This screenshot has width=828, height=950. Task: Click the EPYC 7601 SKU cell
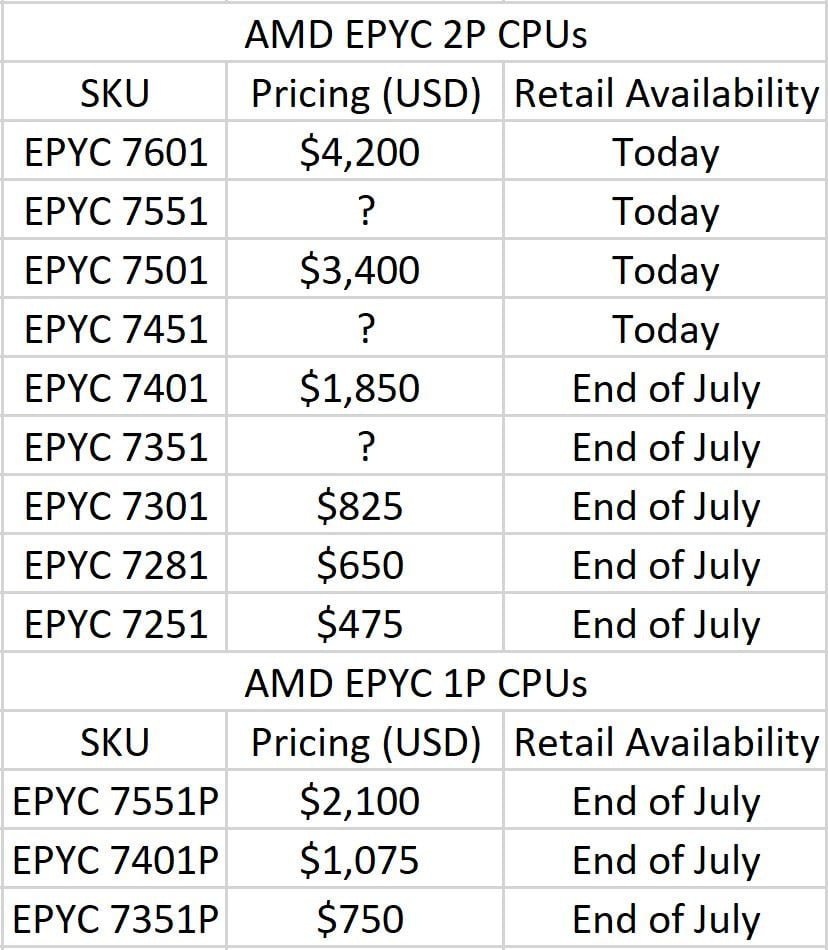tap(116, 153)
